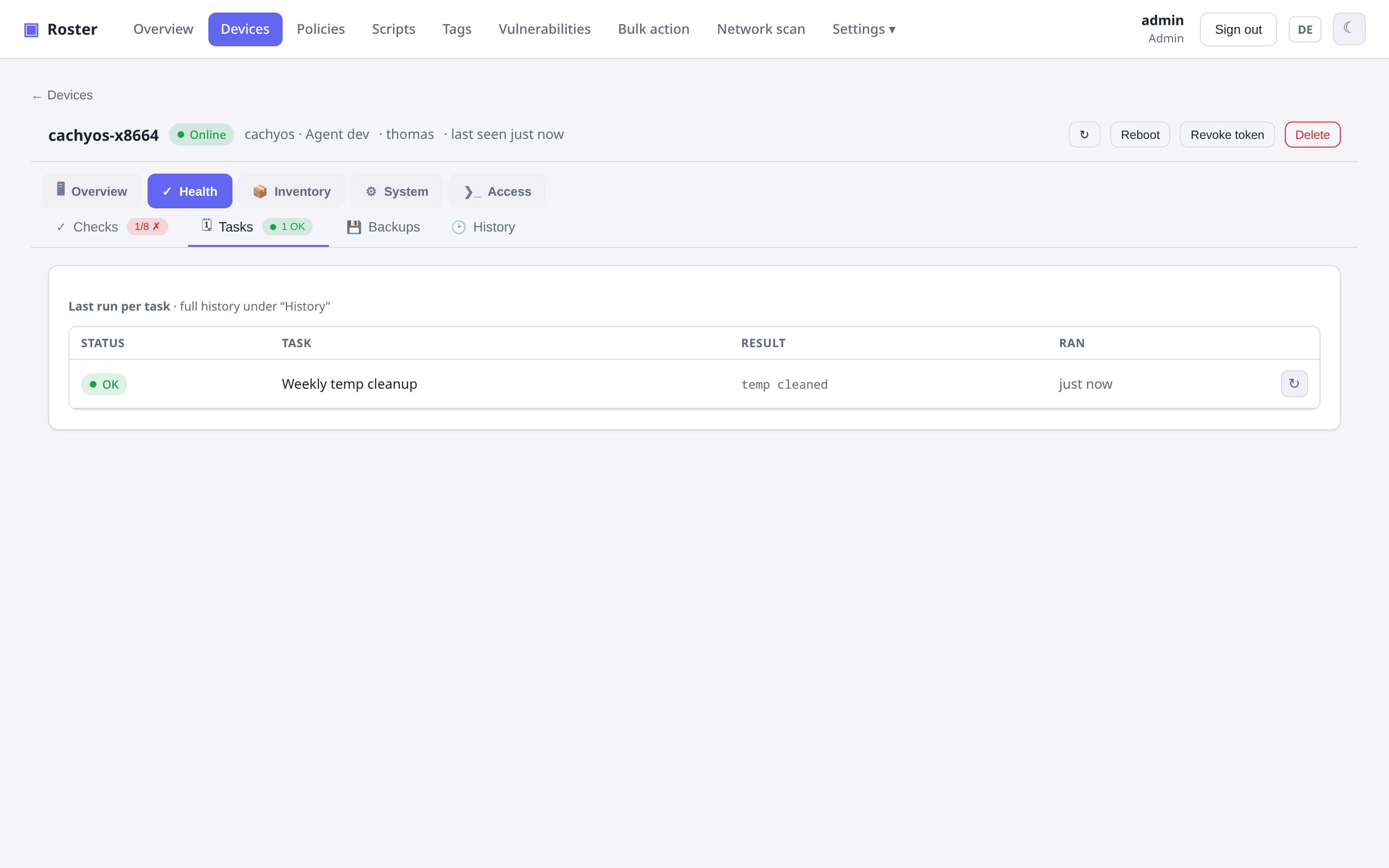This screenshot has height=868, width=1389.
Task: Click the 1 OK tasks badge
Action: point(287,227)
